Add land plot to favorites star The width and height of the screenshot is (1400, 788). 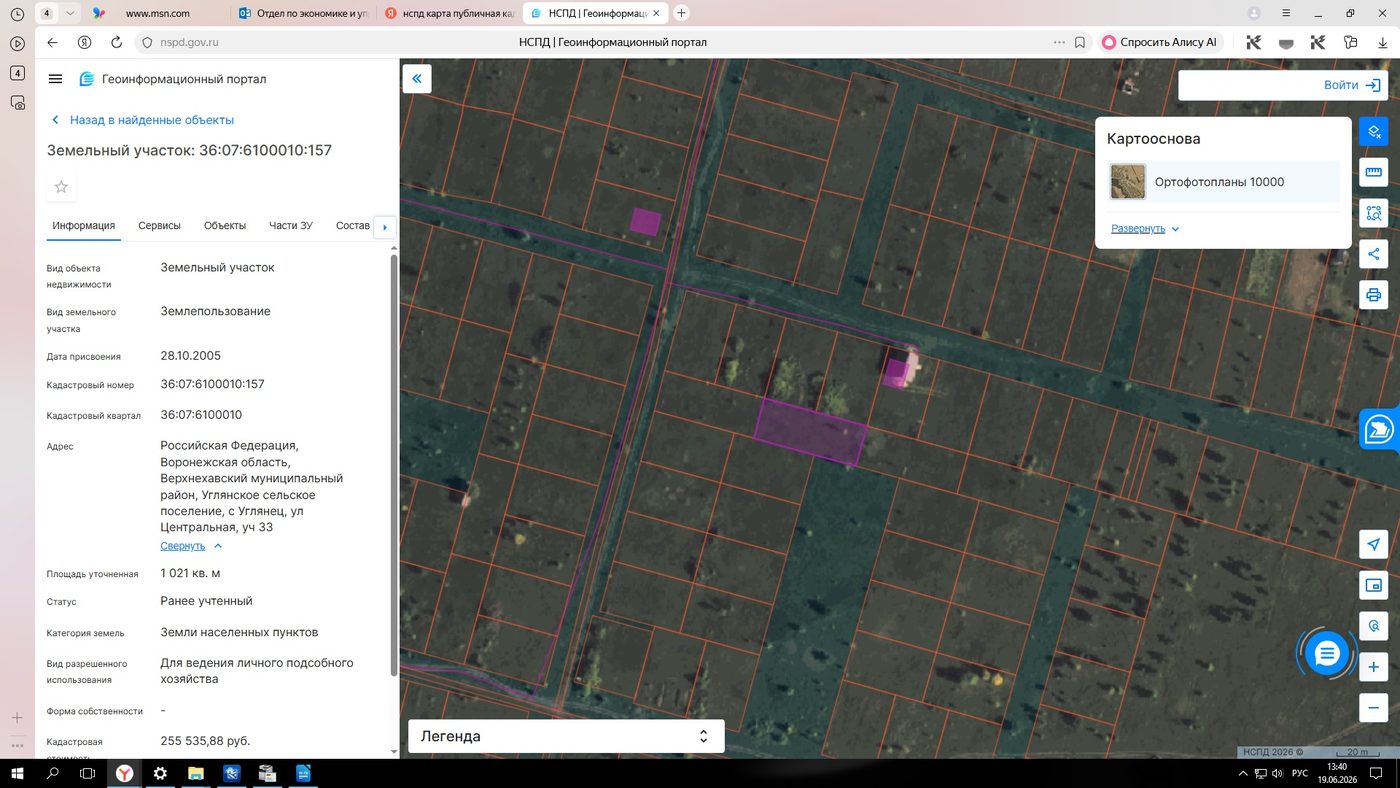click(61, 187)
